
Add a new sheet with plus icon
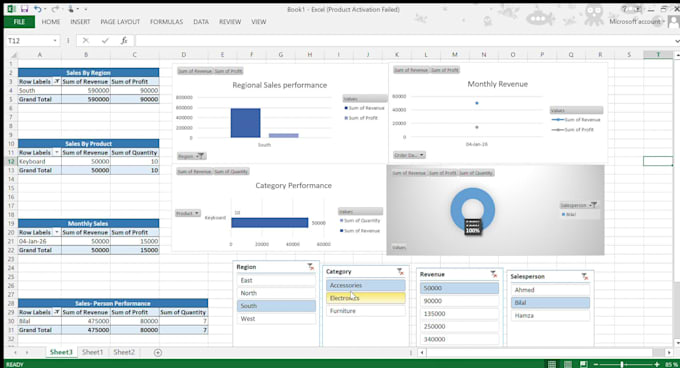pos(158,352)
